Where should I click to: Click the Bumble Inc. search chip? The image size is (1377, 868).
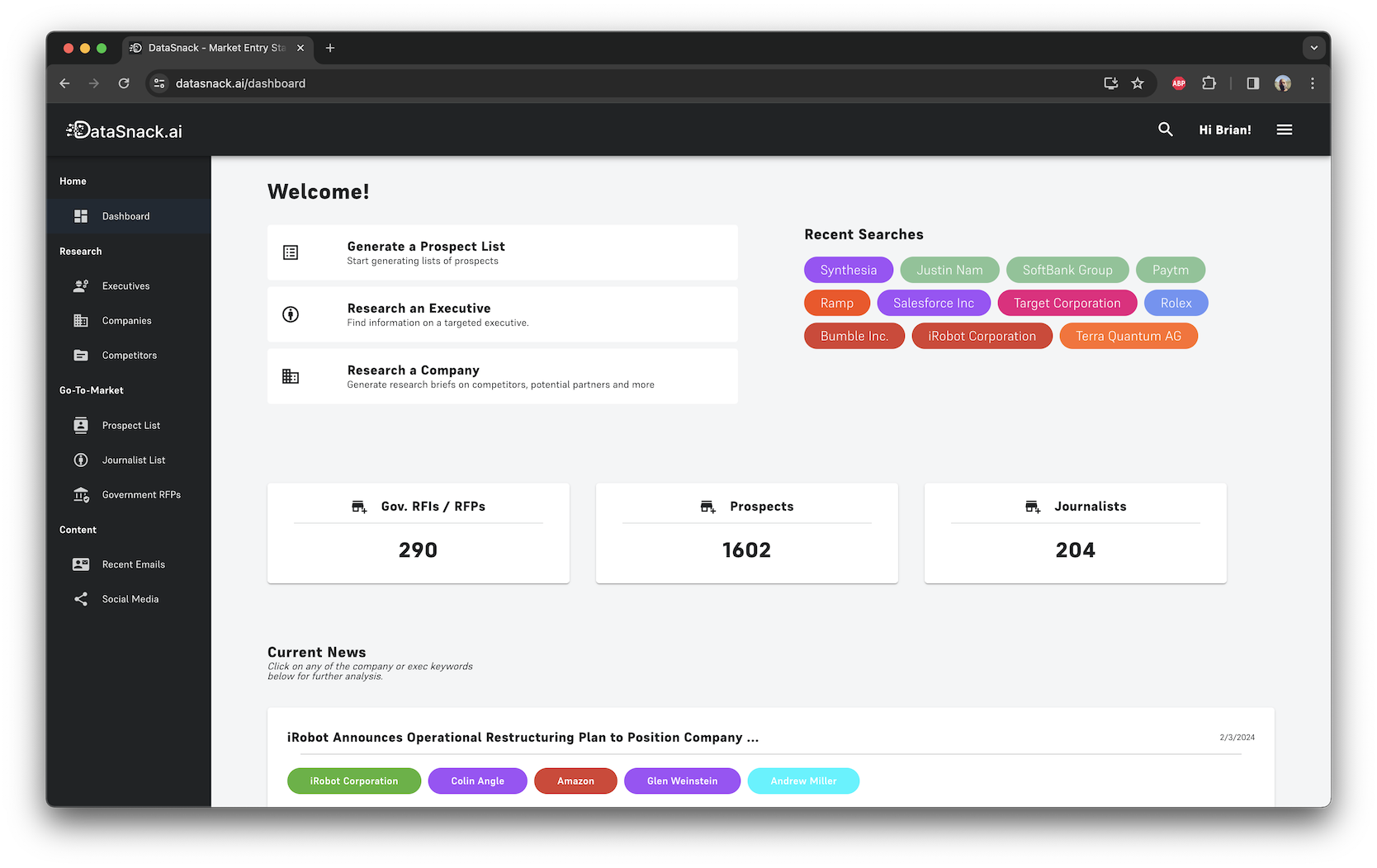(854, 336)
